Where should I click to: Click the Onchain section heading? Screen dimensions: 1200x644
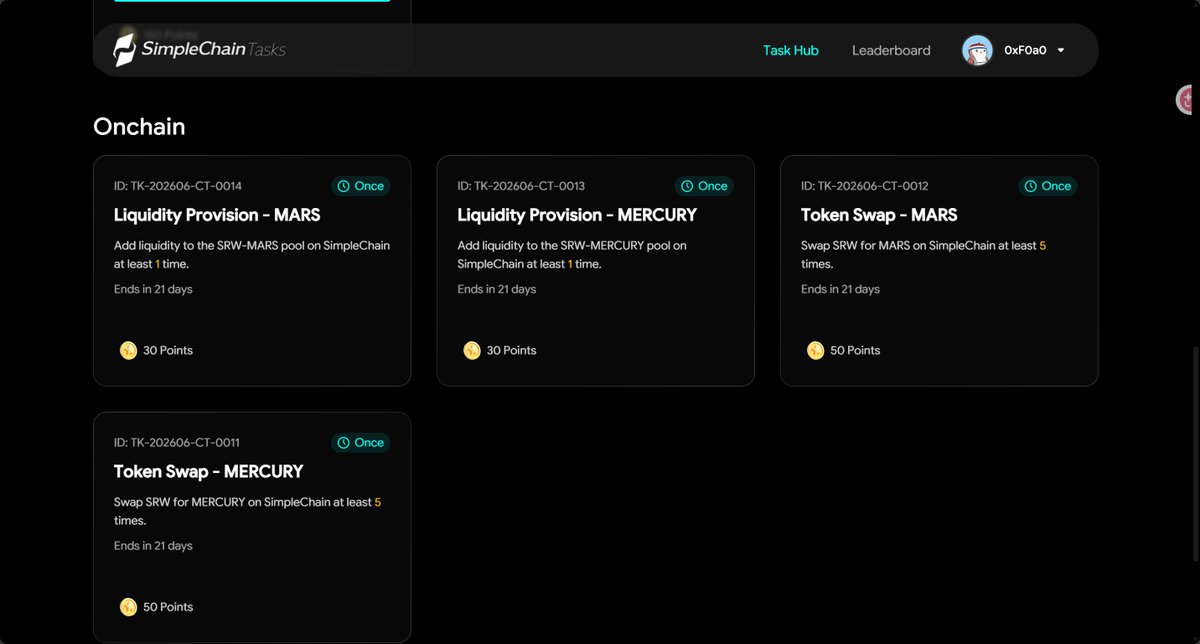[139, 126]
